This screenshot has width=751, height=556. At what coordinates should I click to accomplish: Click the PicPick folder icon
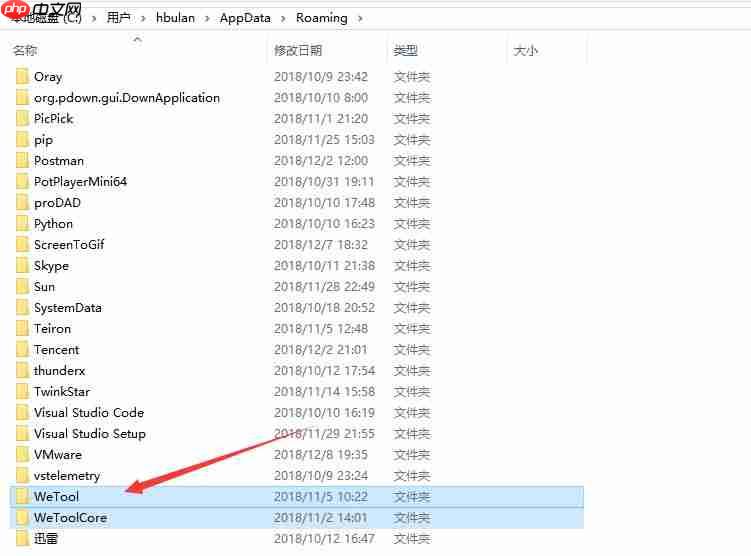22,119
